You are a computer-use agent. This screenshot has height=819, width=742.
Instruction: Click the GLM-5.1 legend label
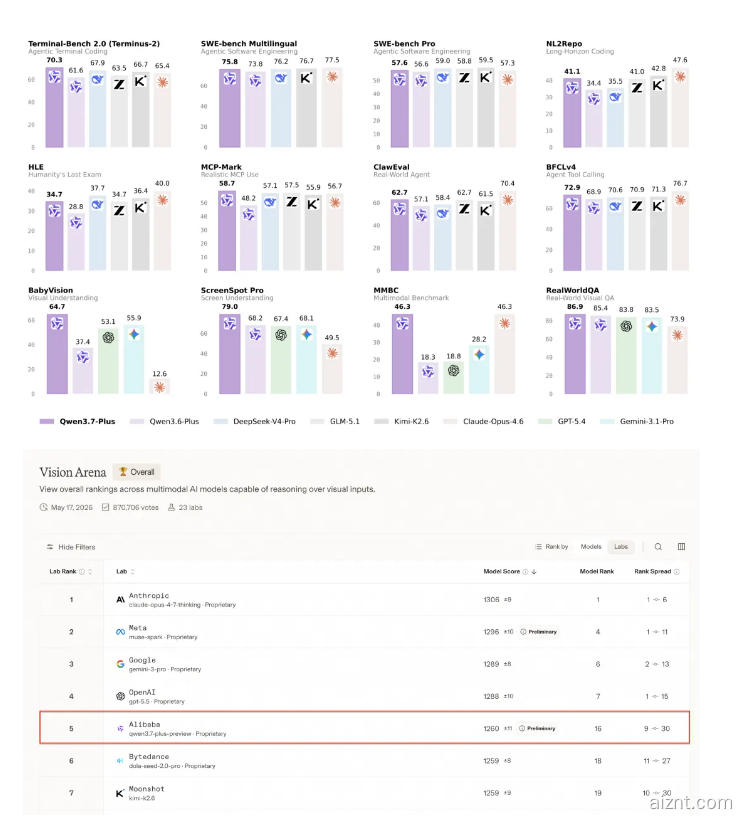pyautogui.click(x=345, y=422)
